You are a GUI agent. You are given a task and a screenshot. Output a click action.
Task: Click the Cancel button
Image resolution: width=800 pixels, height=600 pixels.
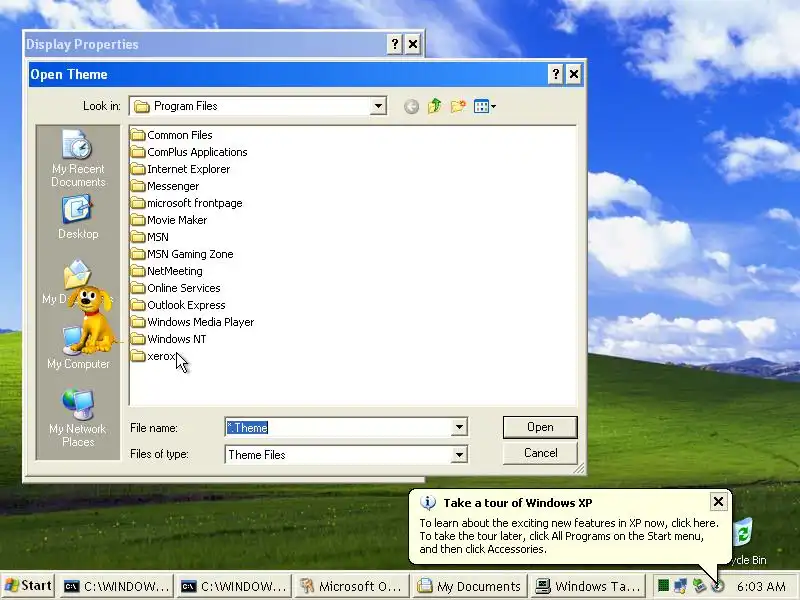click(x=540, y=453)
